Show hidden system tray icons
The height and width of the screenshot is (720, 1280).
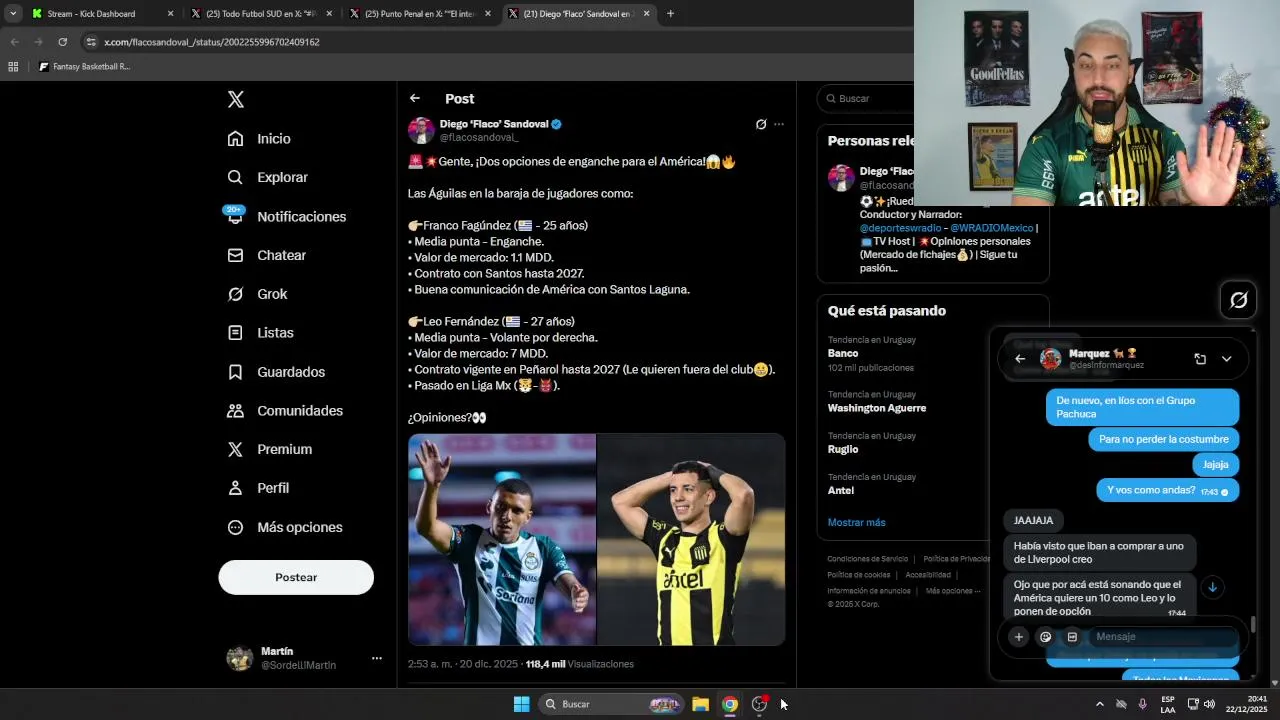(x=1100, y=704)
